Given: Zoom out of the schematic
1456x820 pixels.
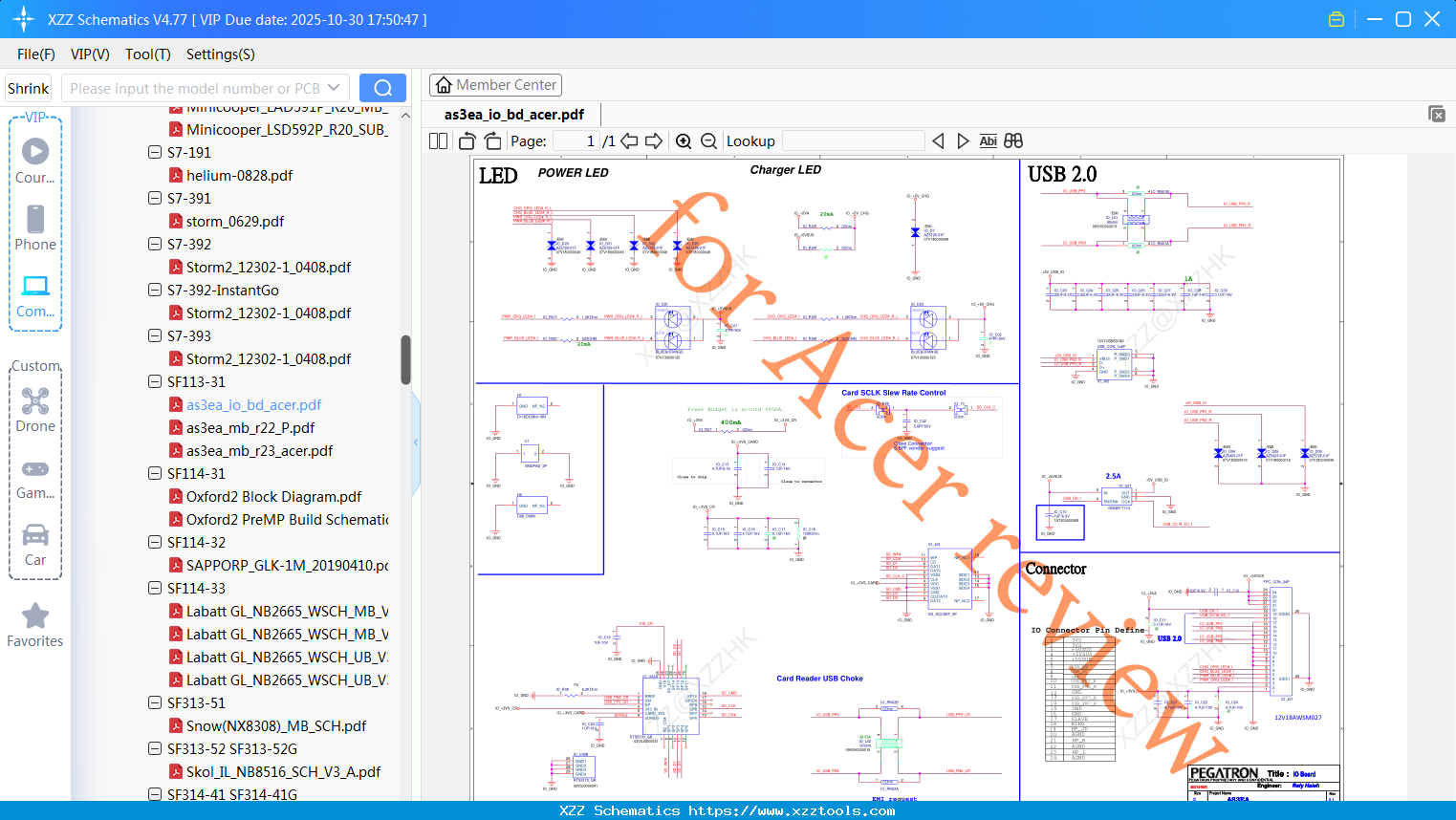Looking at the screenshot, I should click(x=708, y=140).
